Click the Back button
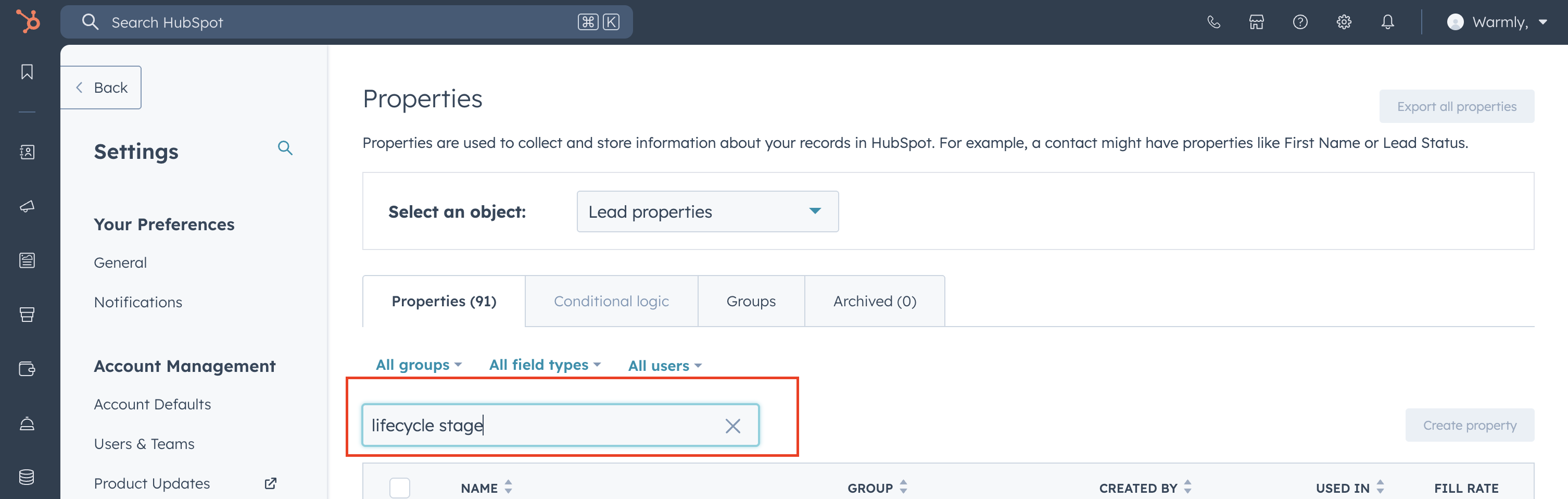This screenshot has width=1568, height=499. (101, 88)
